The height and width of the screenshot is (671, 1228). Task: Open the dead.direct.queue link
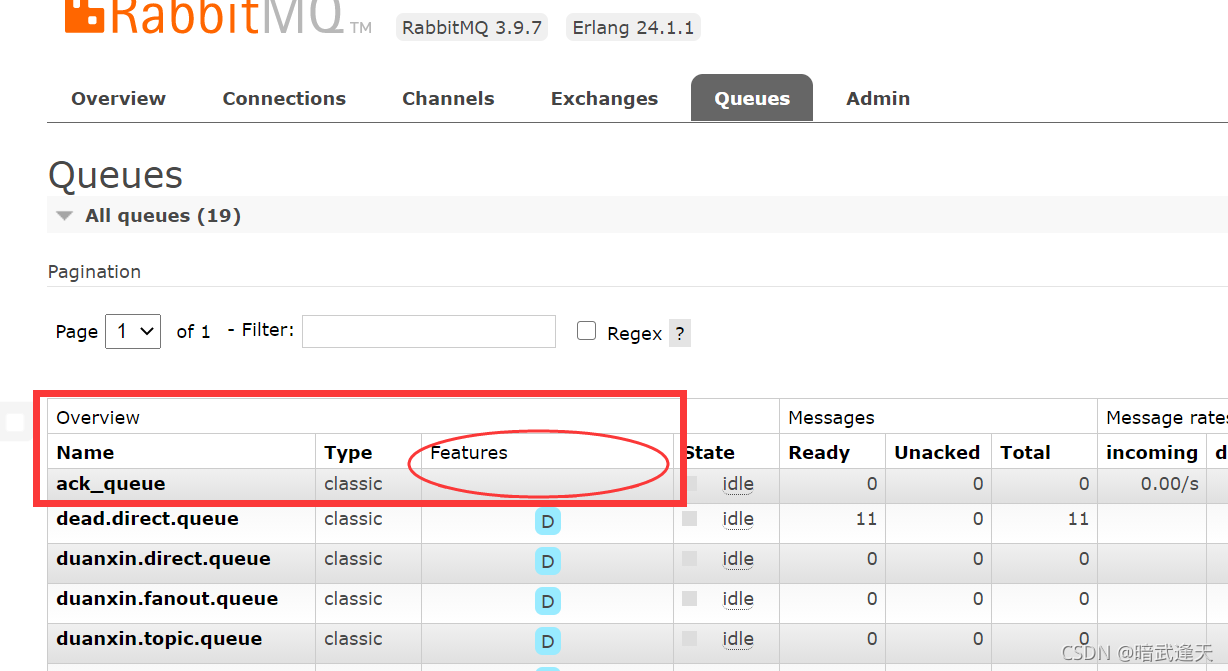[x=147, y=519]
